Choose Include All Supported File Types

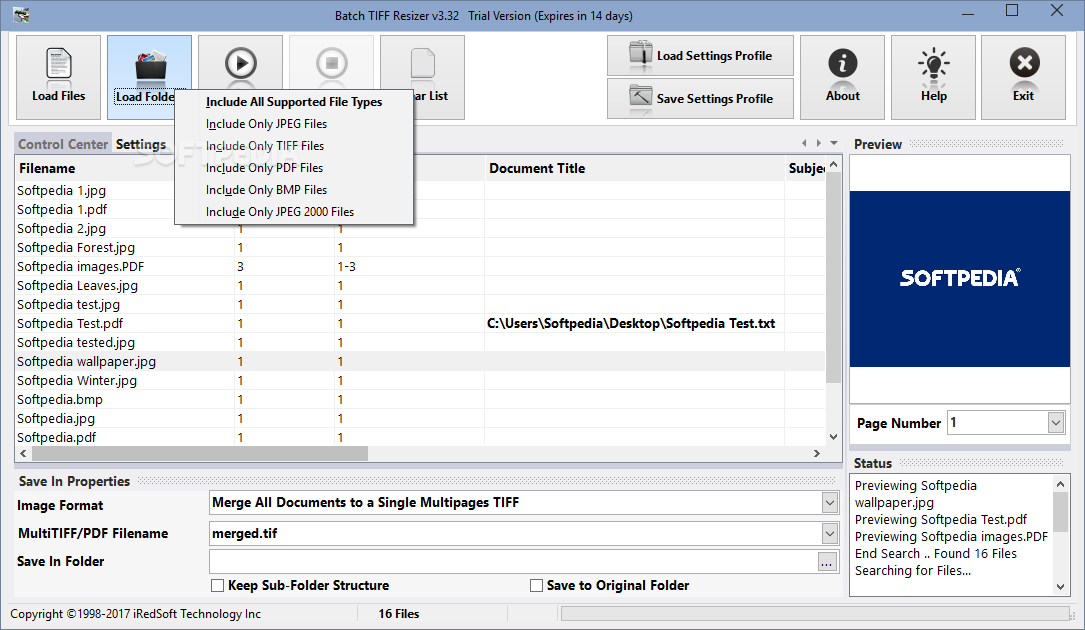tap(294, 102)
